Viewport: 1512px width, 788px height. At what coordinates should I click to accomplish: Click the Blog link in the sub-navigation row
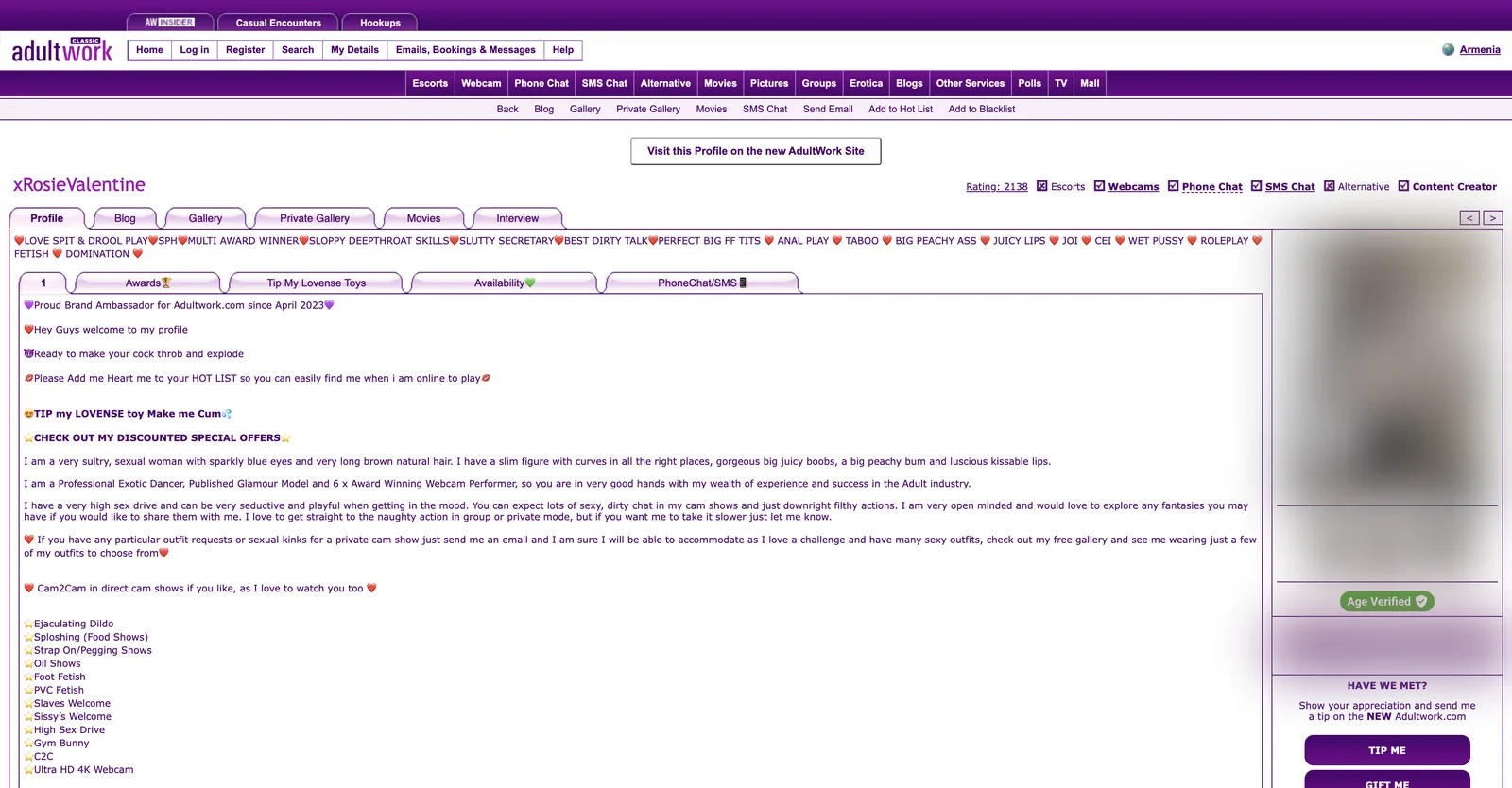click(543, 110)
